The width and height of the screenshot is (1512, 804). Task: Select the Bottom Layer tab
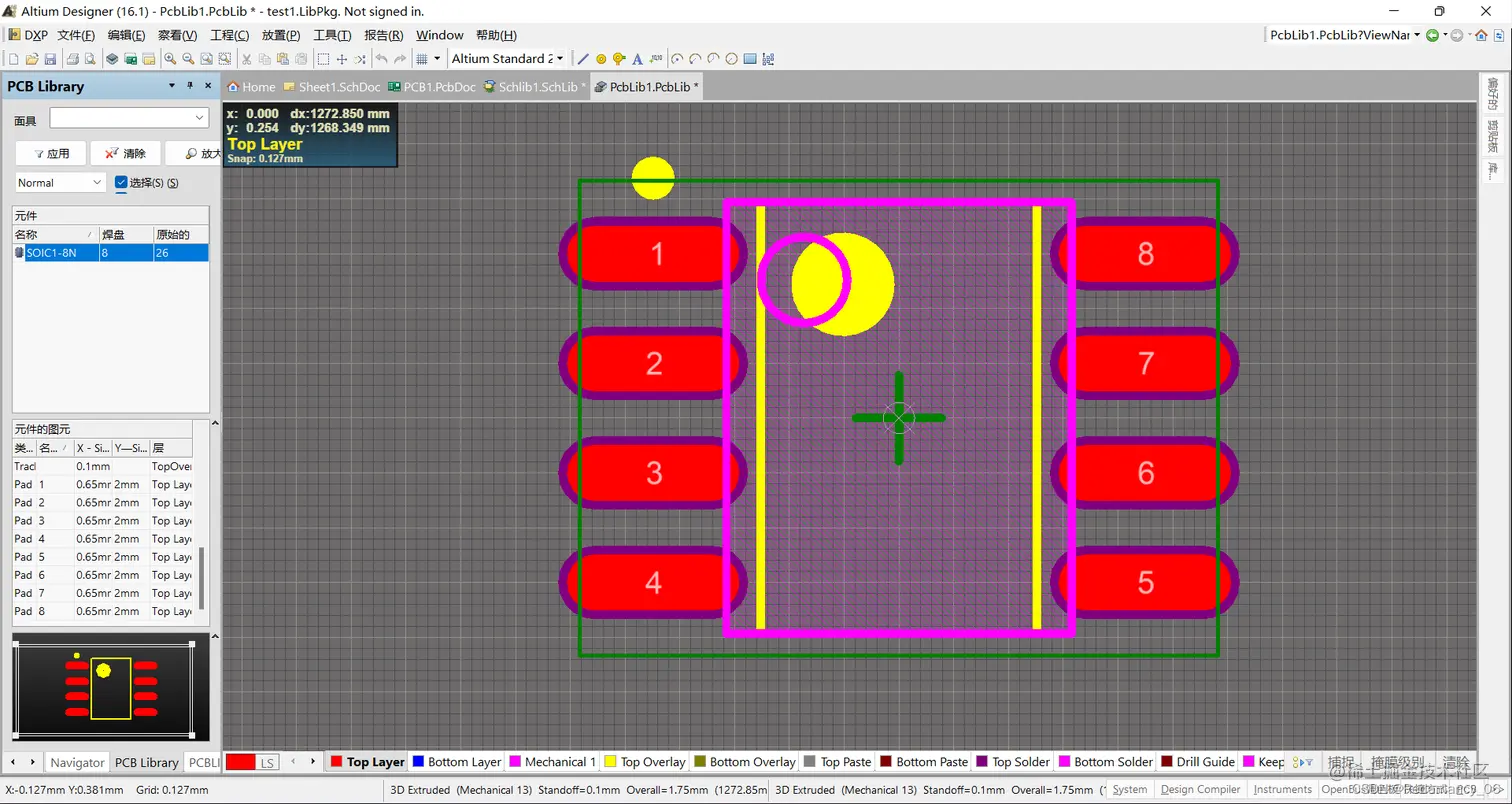pos(456,762)
